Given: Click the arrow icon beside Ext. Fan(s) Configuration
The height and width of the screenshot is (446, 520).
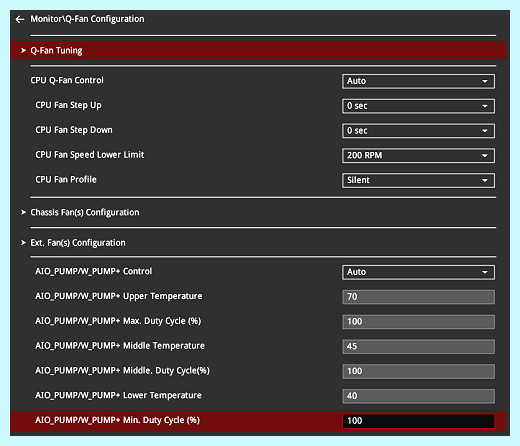Looking at the screenshot, I should (x=23, y=243).
